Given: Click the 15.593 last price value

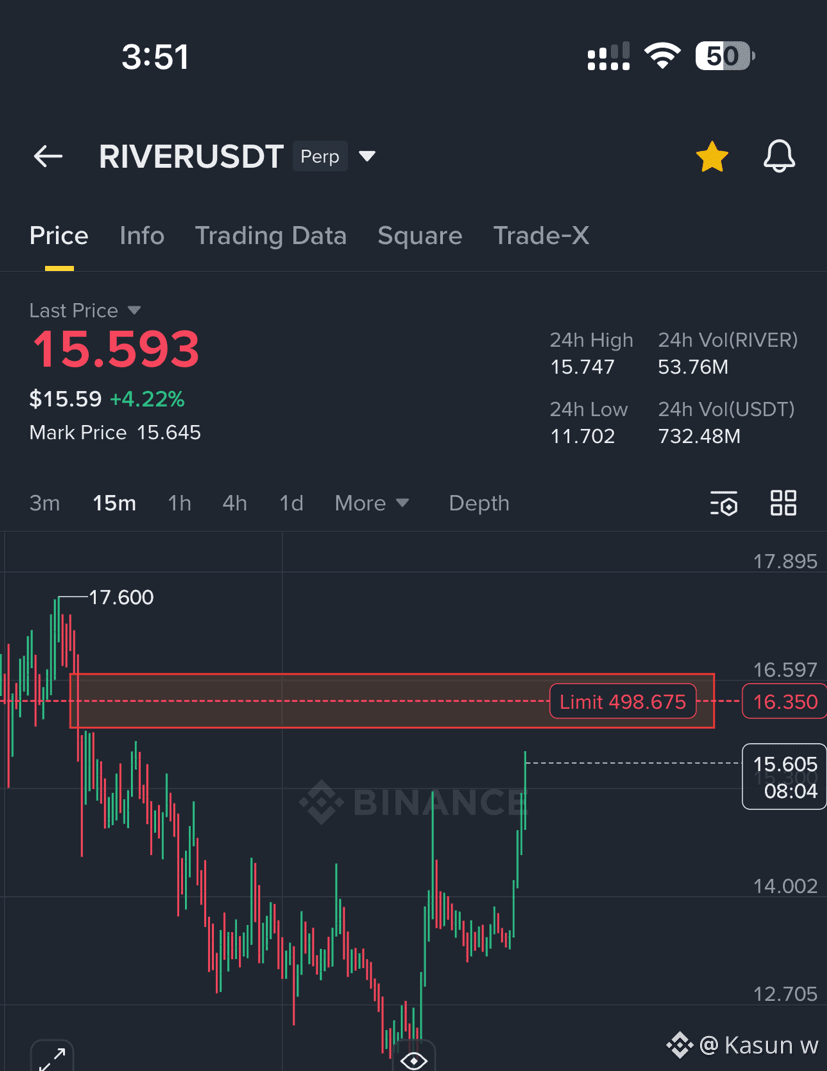Looking at the screenshot, I should click(x=116, y=349).
